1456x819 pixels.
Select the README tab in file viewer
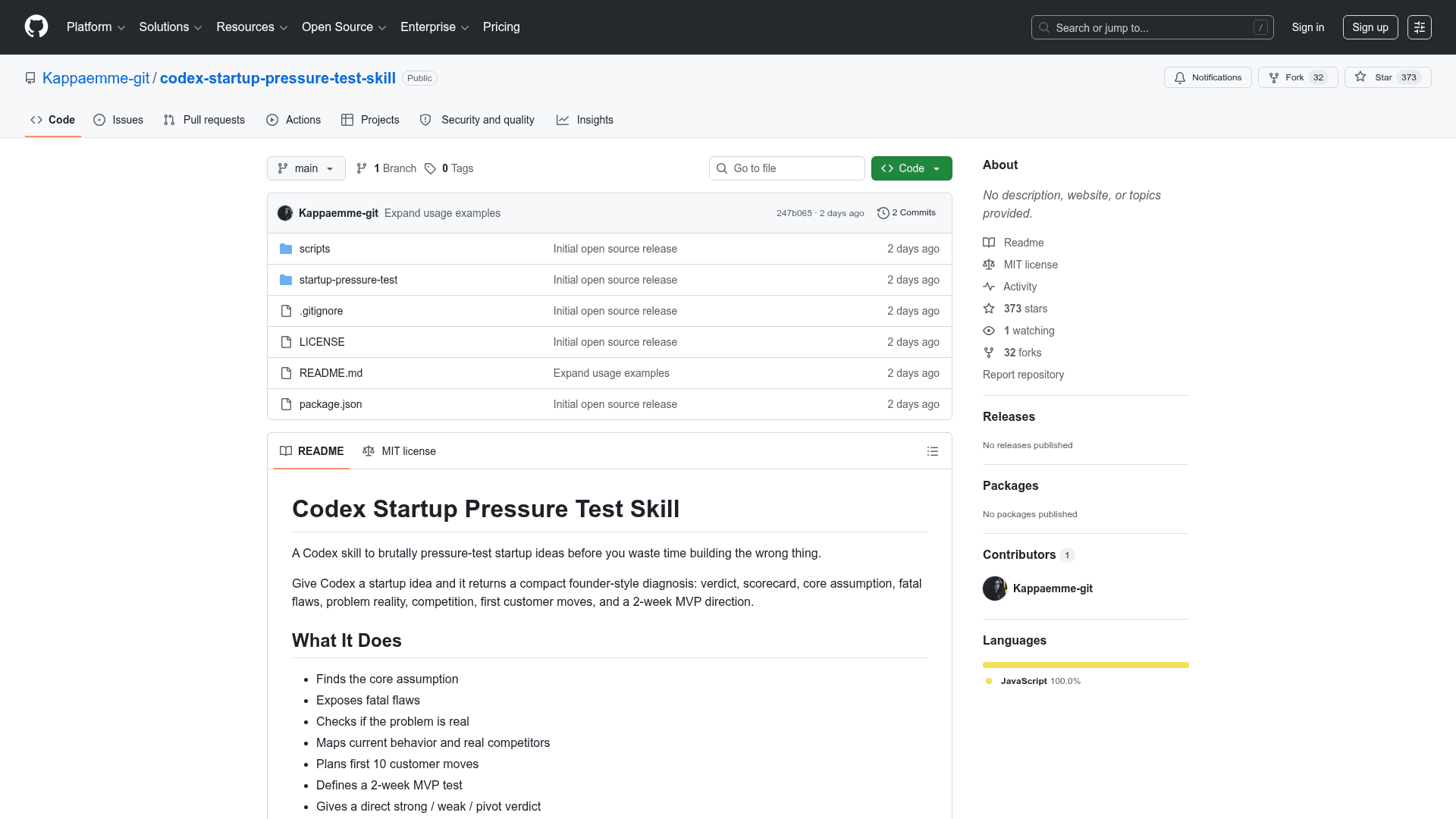(x=312, y=451)
